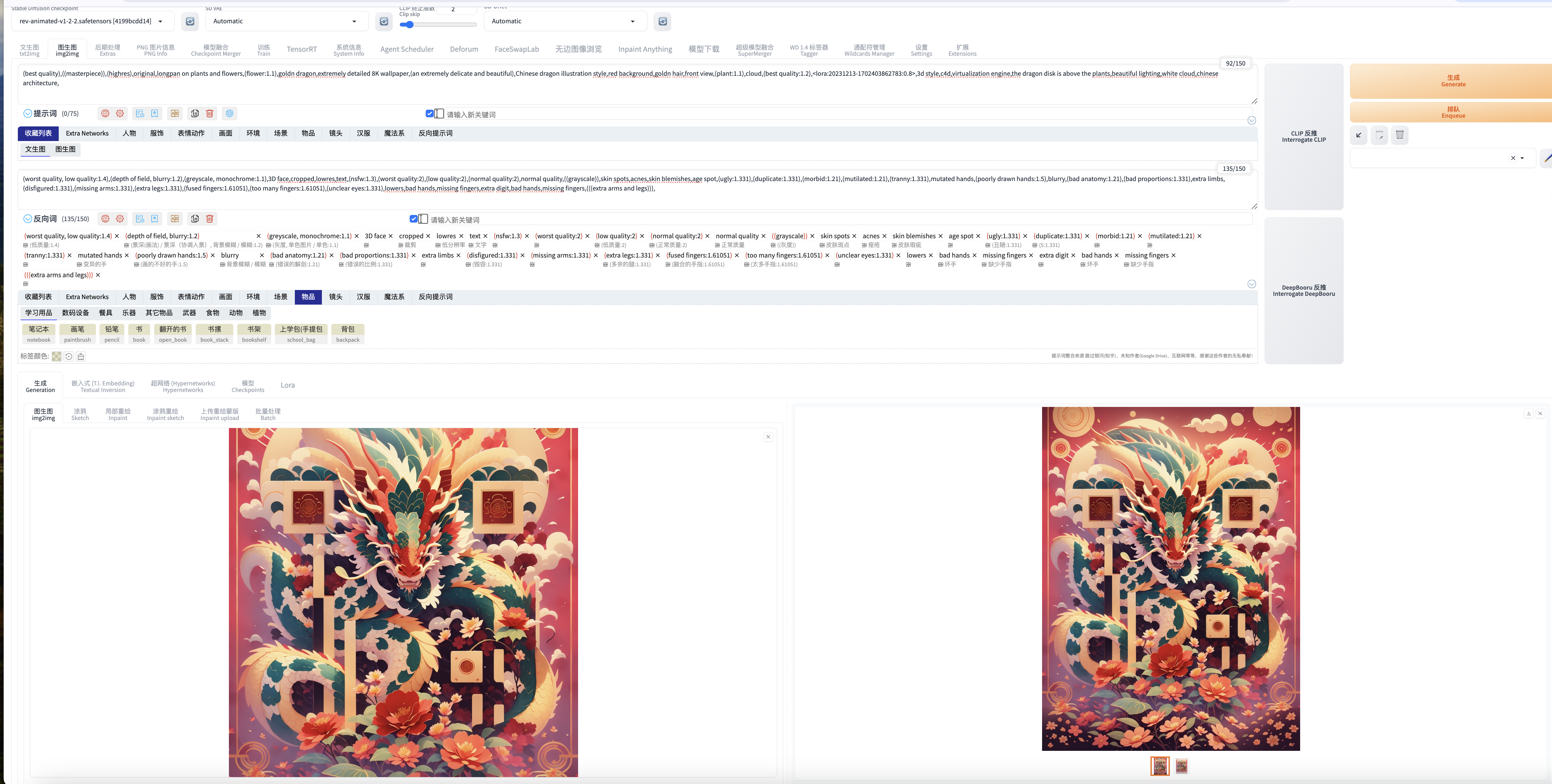Close the output image preview
The width and height of the screenshot is (1552, 784).
pyautogui.click(x=1540, y=413)
